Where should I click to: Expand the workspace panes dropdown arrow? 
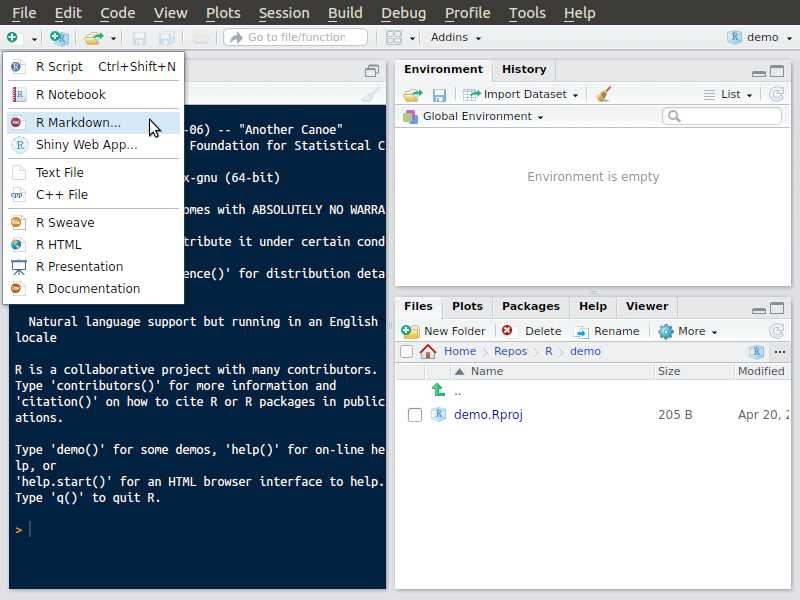[412, 38]
